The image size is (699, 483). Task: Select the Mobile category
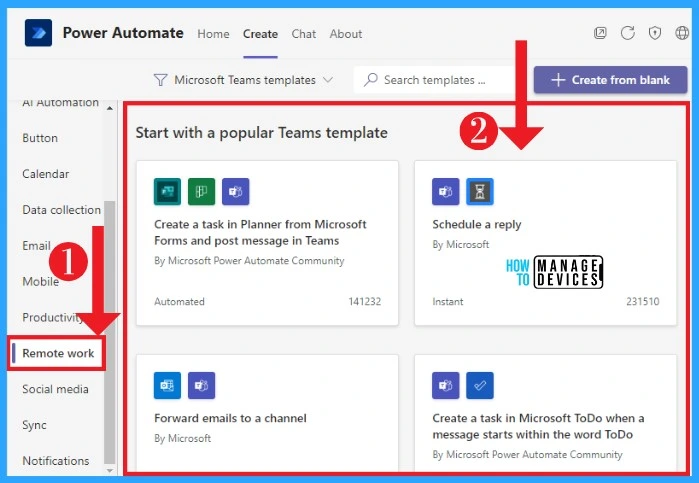pos(41,281)
